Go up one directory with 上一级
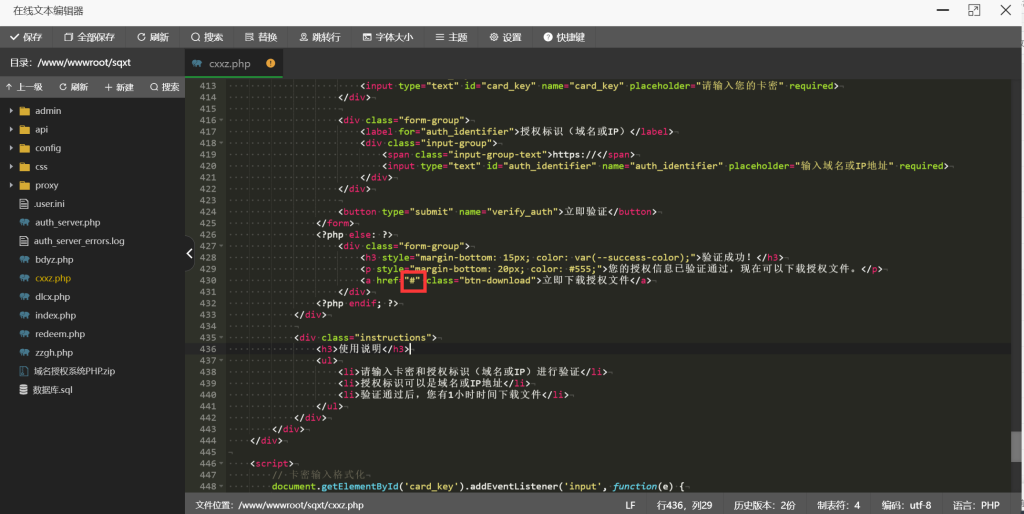This screenshot has height=514, width=1024. tap(24, 87)
